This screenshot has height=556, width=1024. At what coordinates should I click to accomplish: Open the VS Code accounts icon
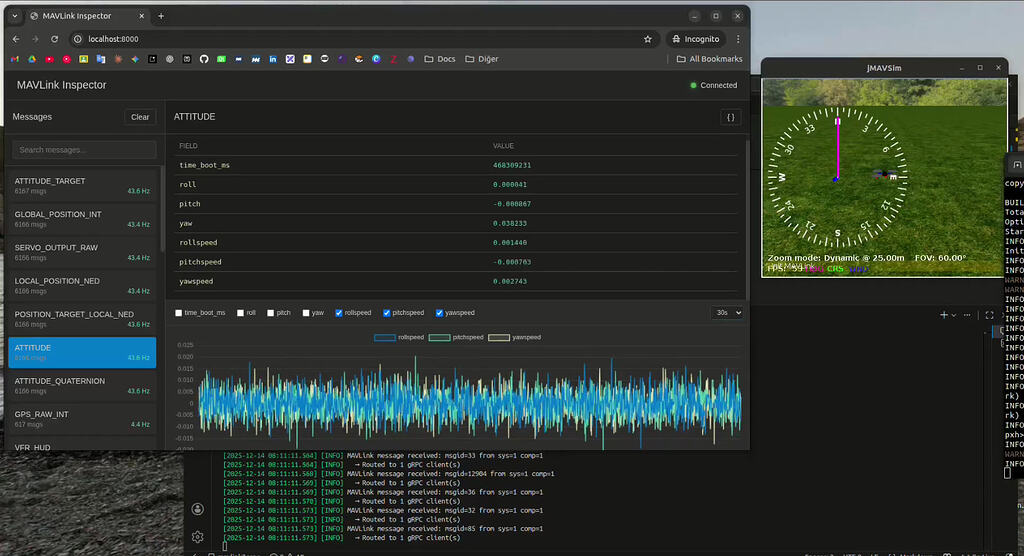coord(198,509)
